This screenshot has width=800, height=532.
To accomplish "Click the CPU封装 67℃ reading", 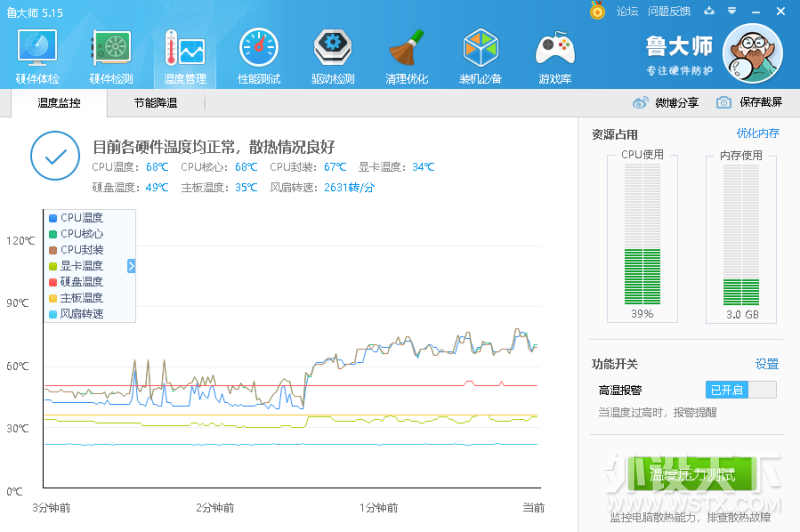I will tap(308, 167).
